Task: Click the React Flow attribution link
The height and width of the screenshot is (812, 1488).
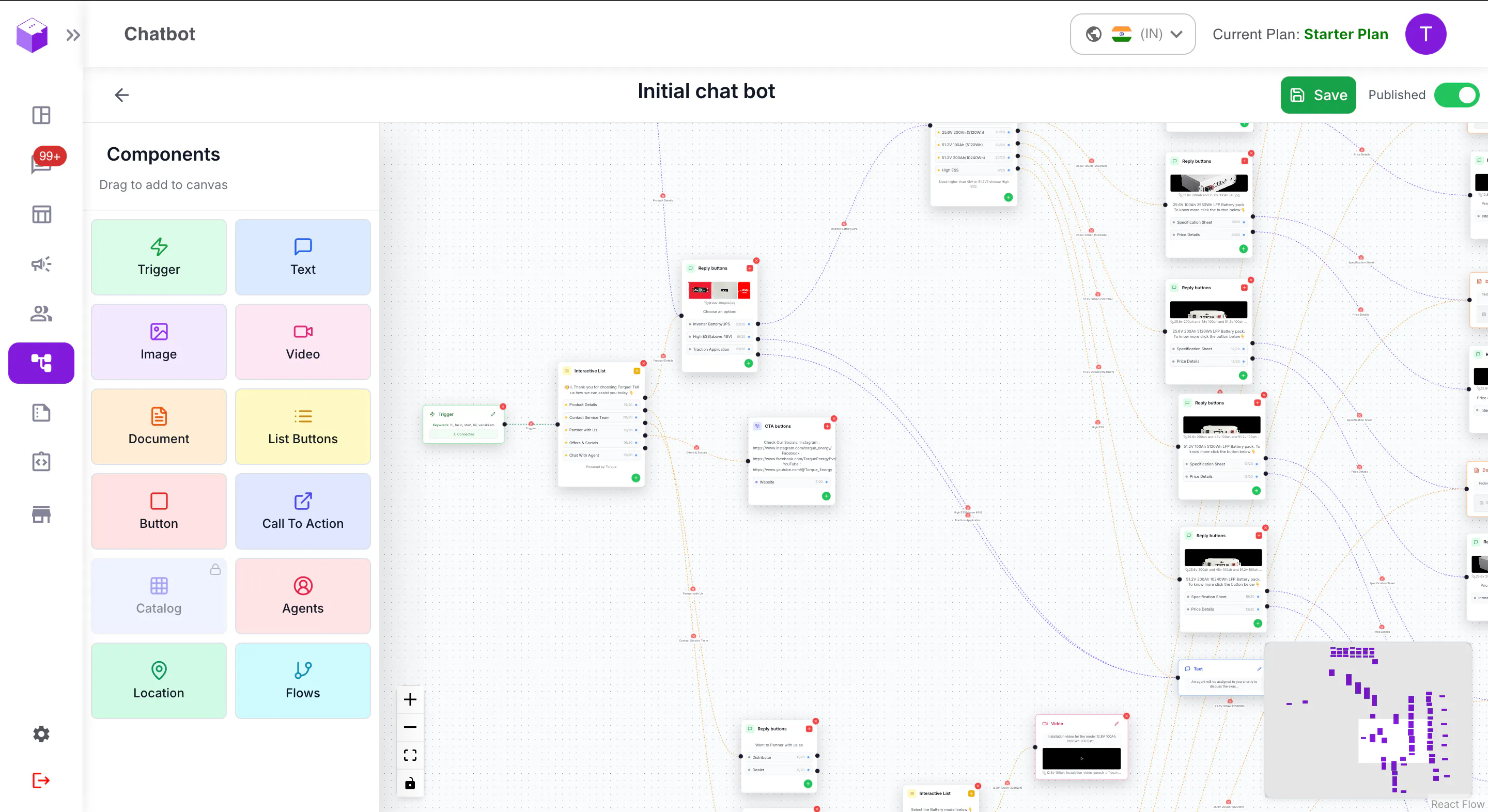Action: 1458,804
